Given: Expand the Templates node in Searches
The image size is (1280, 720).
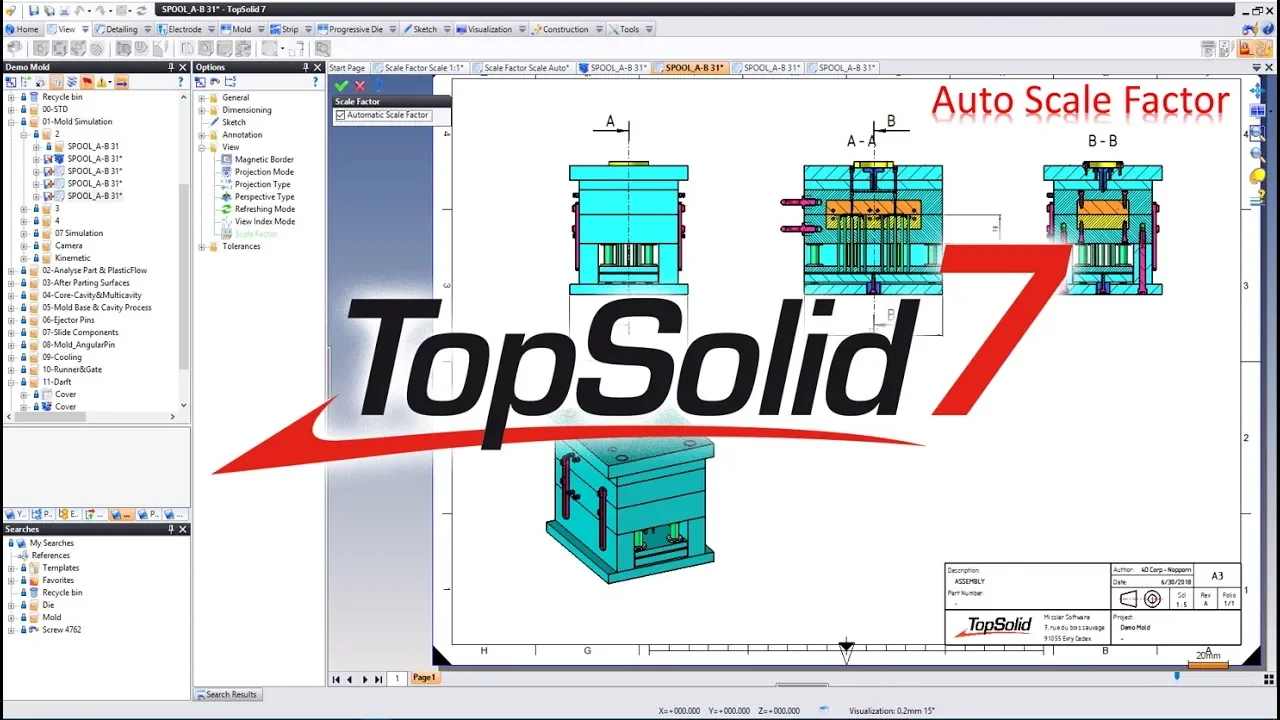Looking at the screenshot, I should 11,568.
